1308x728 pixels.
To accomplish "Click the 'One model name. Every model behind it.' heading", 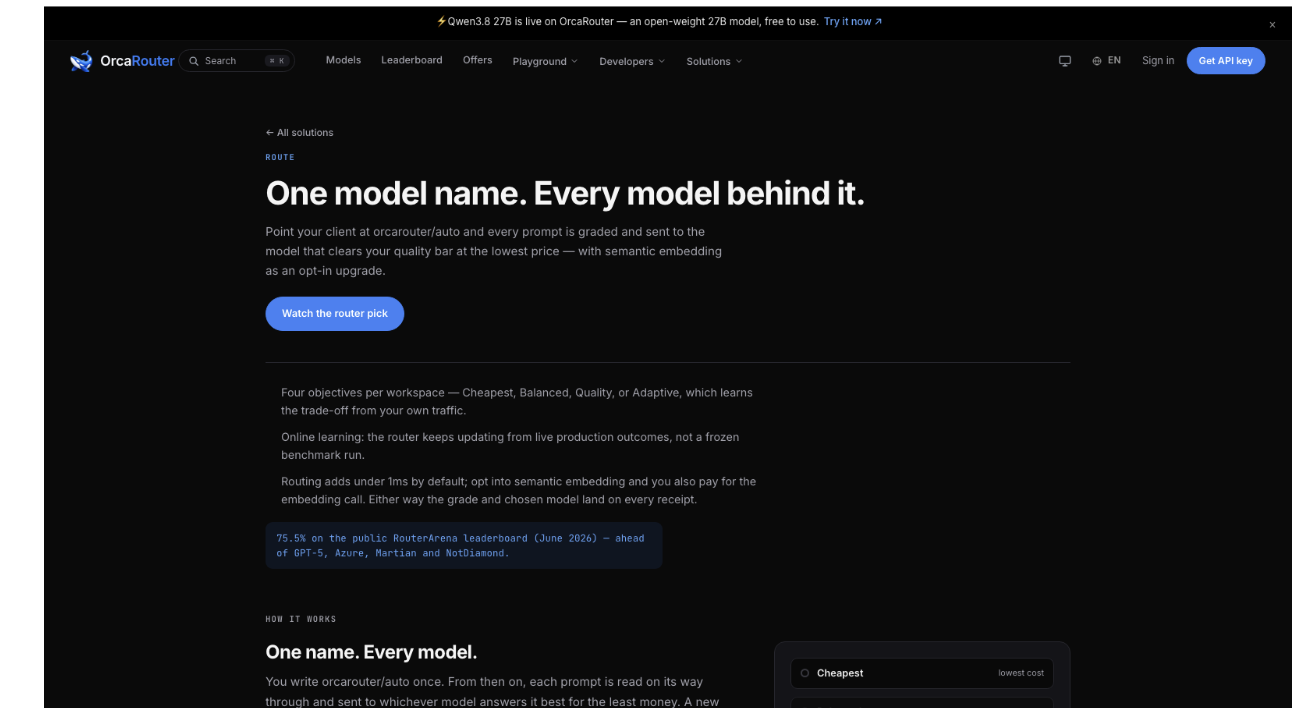I will point(565,193).
